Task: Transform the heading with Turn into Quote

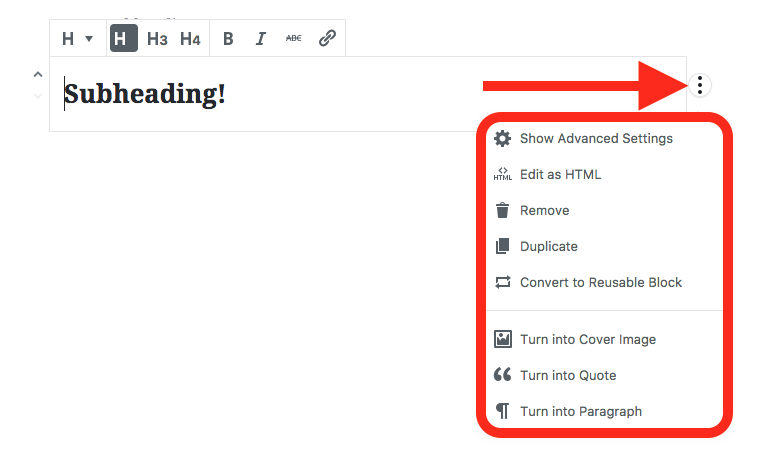Action: pos(567,376)
